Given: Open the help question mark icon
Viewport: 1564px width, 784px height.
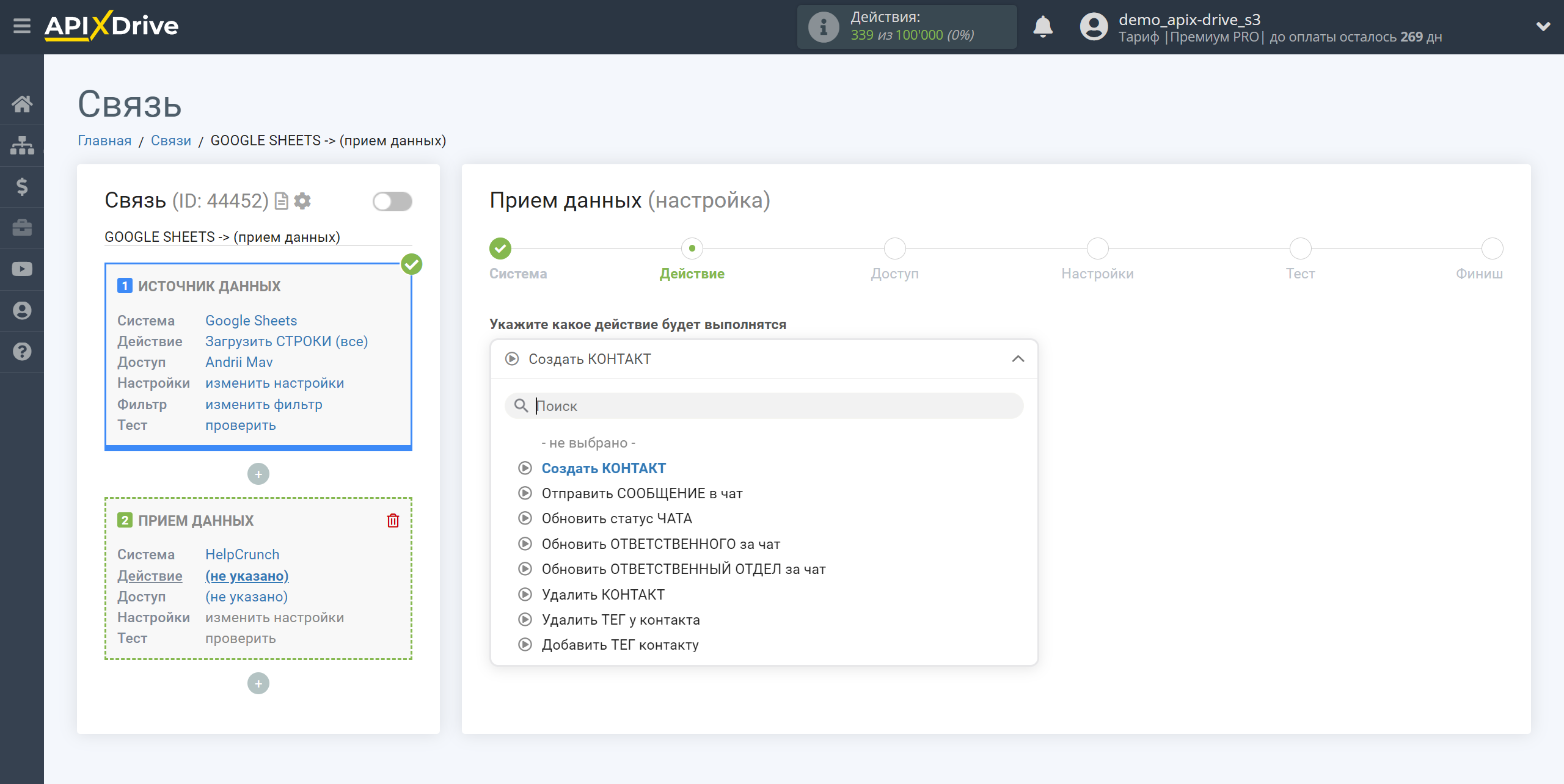Looking at the screenshot, I should (x=22, y=352).
